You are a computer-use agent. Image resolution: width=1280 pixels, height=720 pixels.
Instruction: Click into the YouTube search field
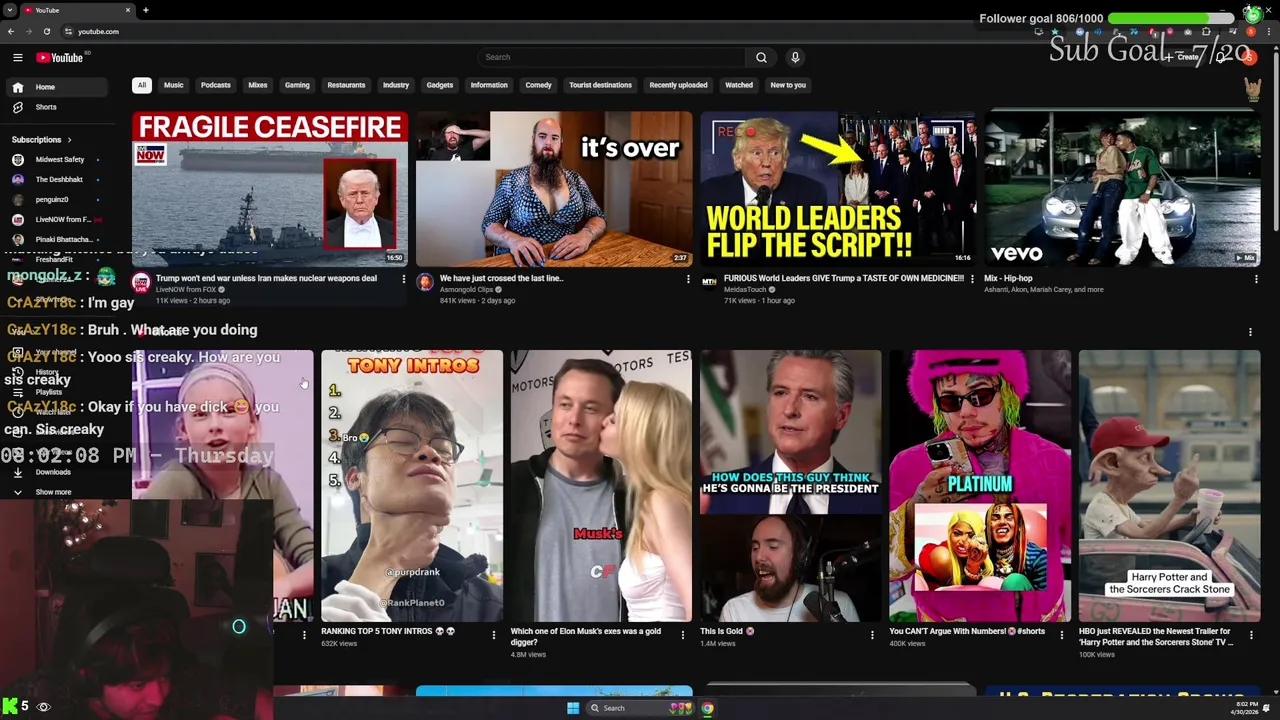(x=612, y=57)
